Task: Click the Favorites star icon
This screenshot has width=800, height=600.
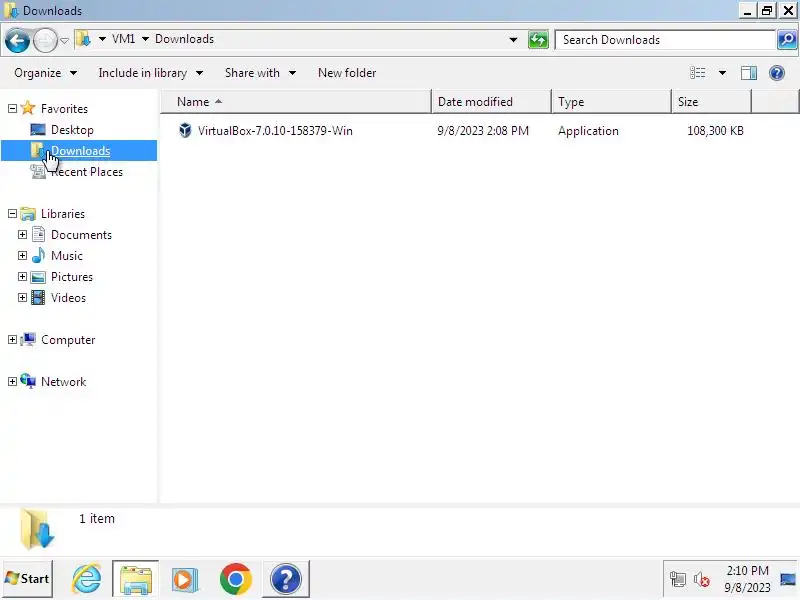Action: tap(28, 108)
